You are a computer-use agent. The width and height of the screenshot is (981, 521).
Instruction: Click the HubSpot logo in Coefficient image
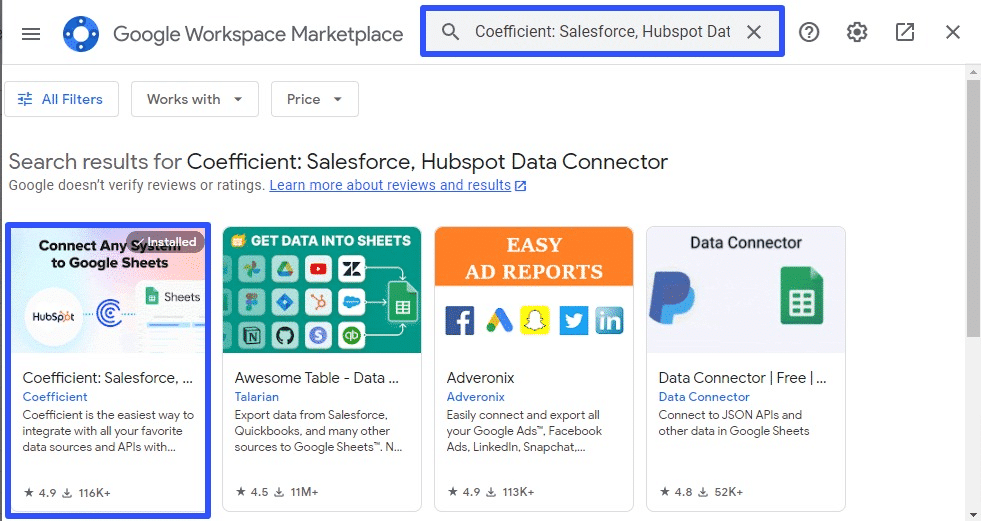pyautogui.click(x=53, y=316)
